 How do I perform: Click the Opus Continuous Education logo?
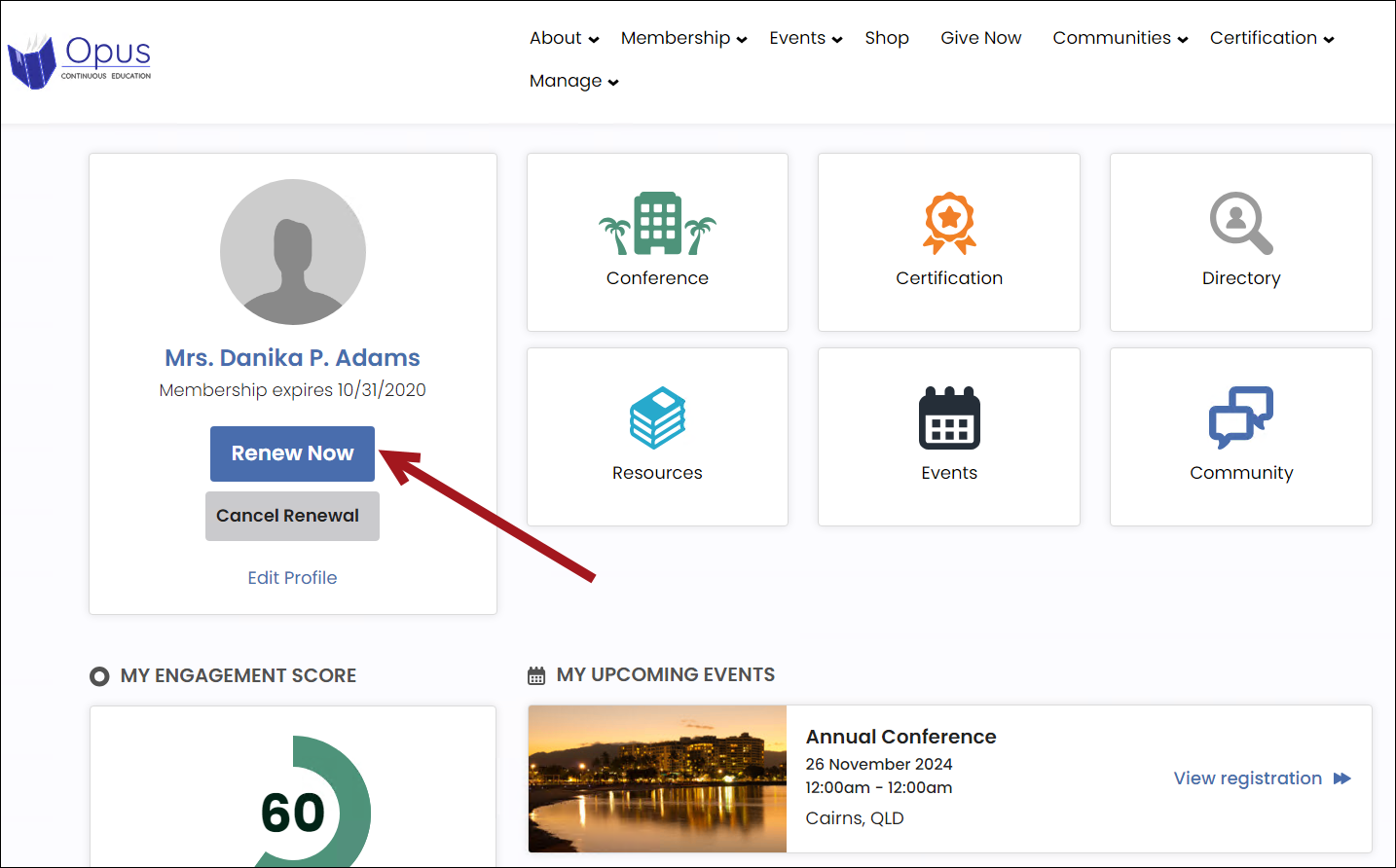pyautogui.click(x=80, y=60)
